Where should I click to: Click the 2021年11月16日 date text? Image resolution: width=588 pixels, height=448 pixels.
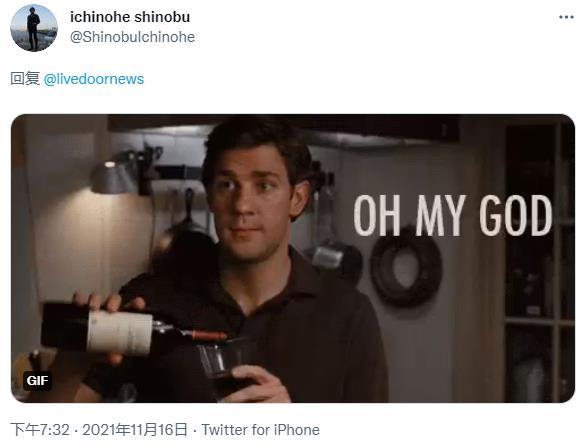tap(135, 430)
